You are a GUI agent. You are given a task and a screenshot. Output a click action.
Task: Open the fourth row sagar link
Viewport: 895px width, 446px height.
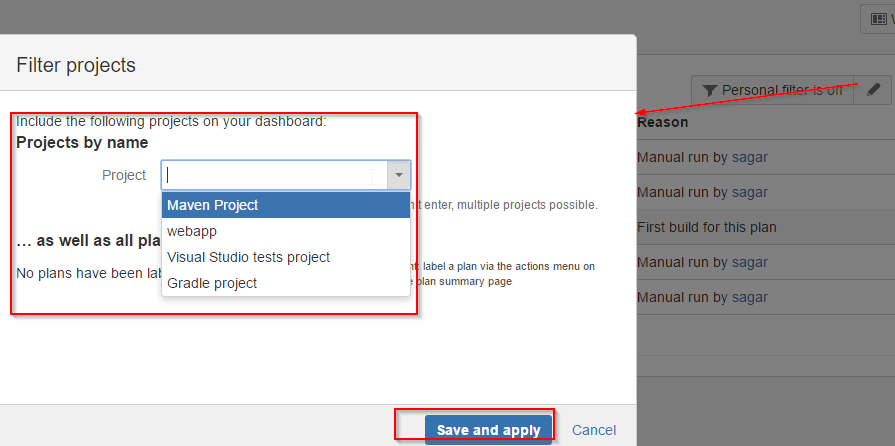tap(750, 262)
